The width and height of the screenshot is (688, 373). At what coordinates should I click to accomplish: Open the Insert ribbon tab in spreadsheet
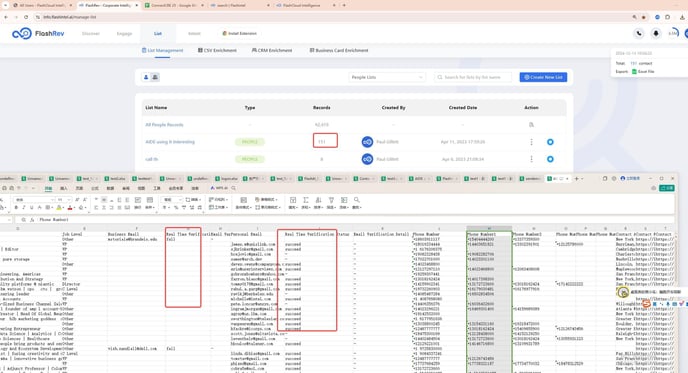tap(64, 188)
